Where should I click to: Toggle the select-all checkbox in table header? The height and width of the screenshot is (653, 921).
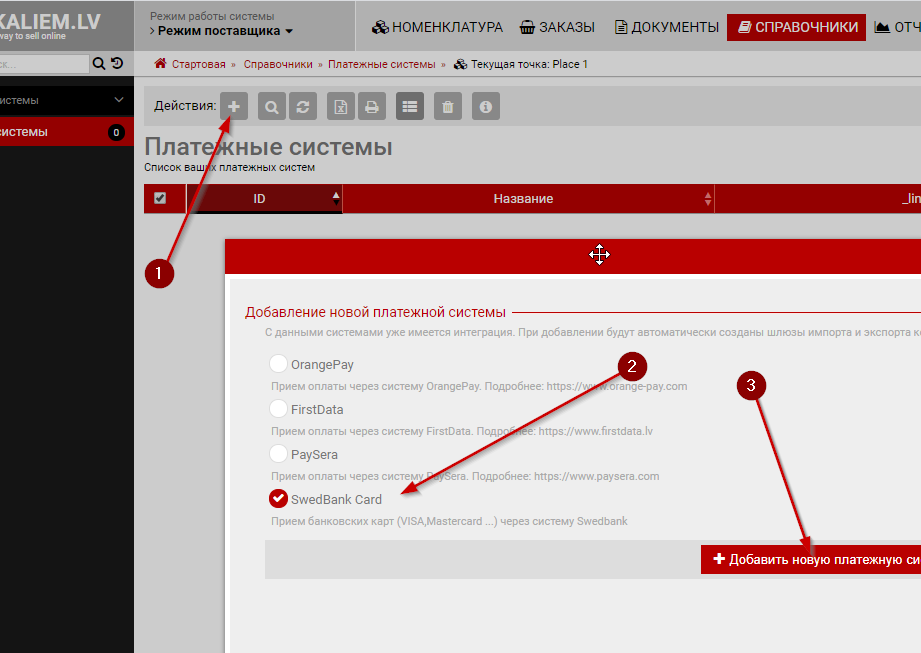pos(160,199)
